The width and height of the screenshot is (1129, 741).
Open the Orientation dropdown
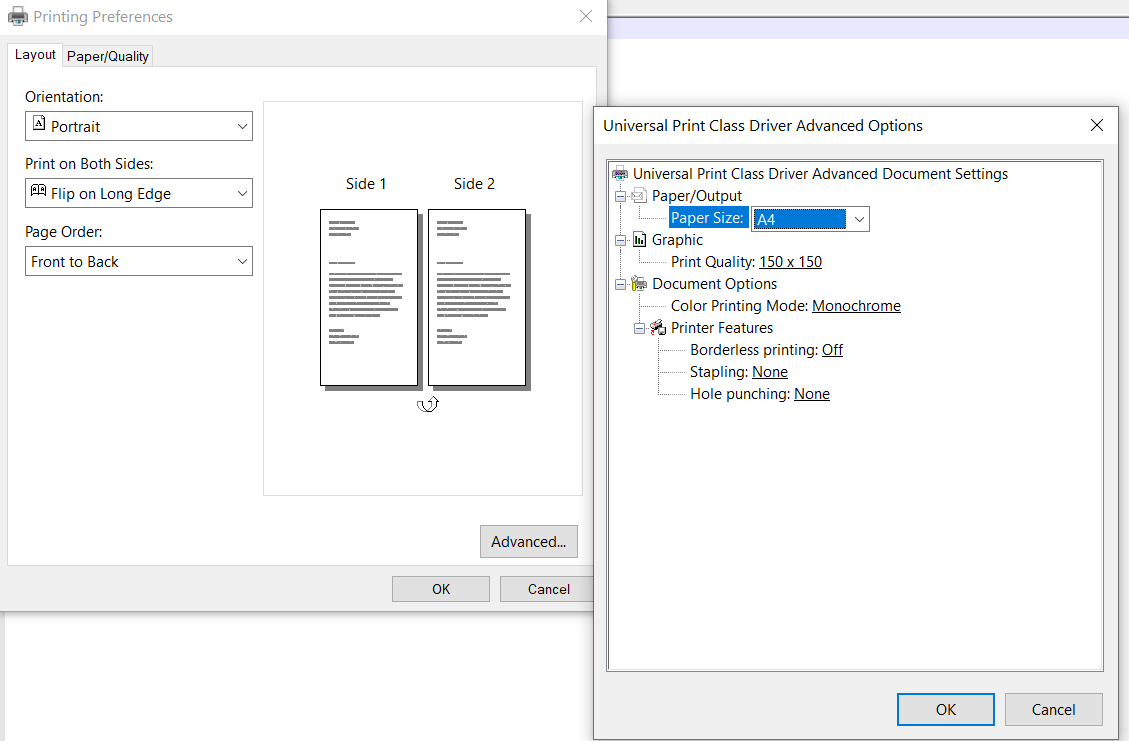139,126
